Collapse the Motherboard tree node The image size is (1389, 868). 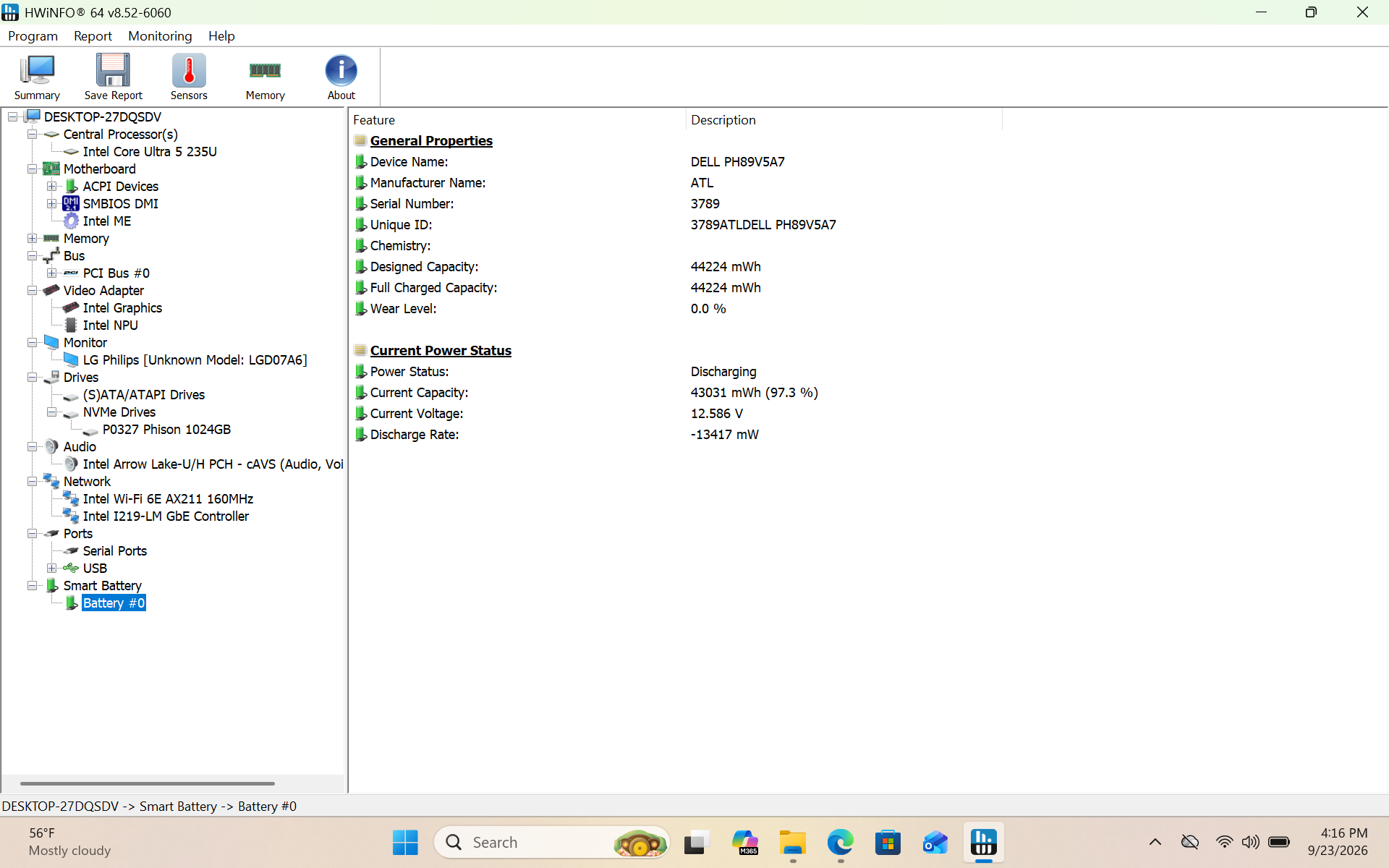[32, 169]
